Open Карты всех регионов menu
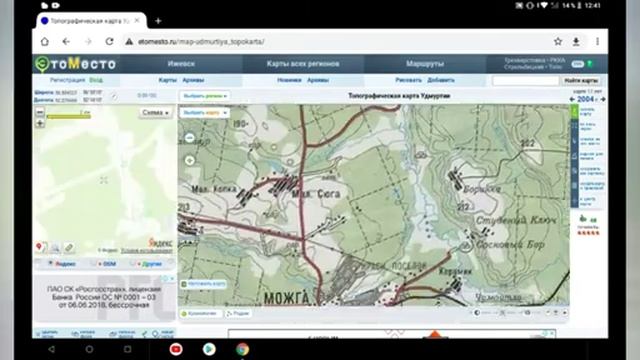The height and width of the screenshot is (360, 640). 303,64
